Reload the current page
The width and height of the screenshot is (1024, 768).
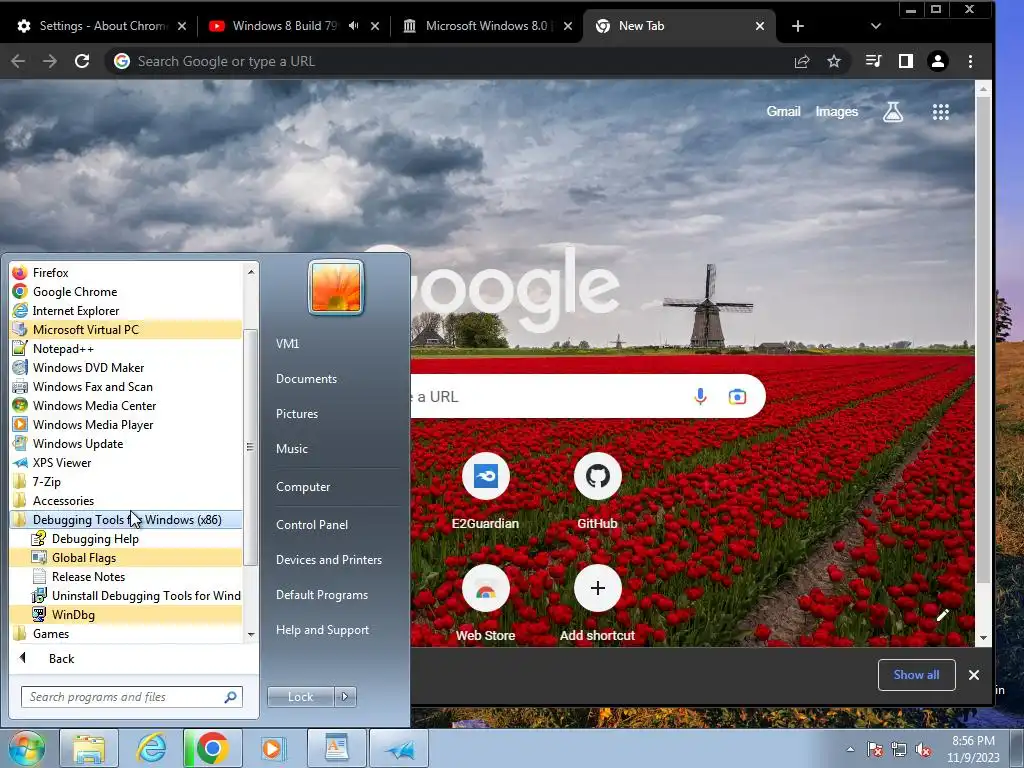(82, 61)
